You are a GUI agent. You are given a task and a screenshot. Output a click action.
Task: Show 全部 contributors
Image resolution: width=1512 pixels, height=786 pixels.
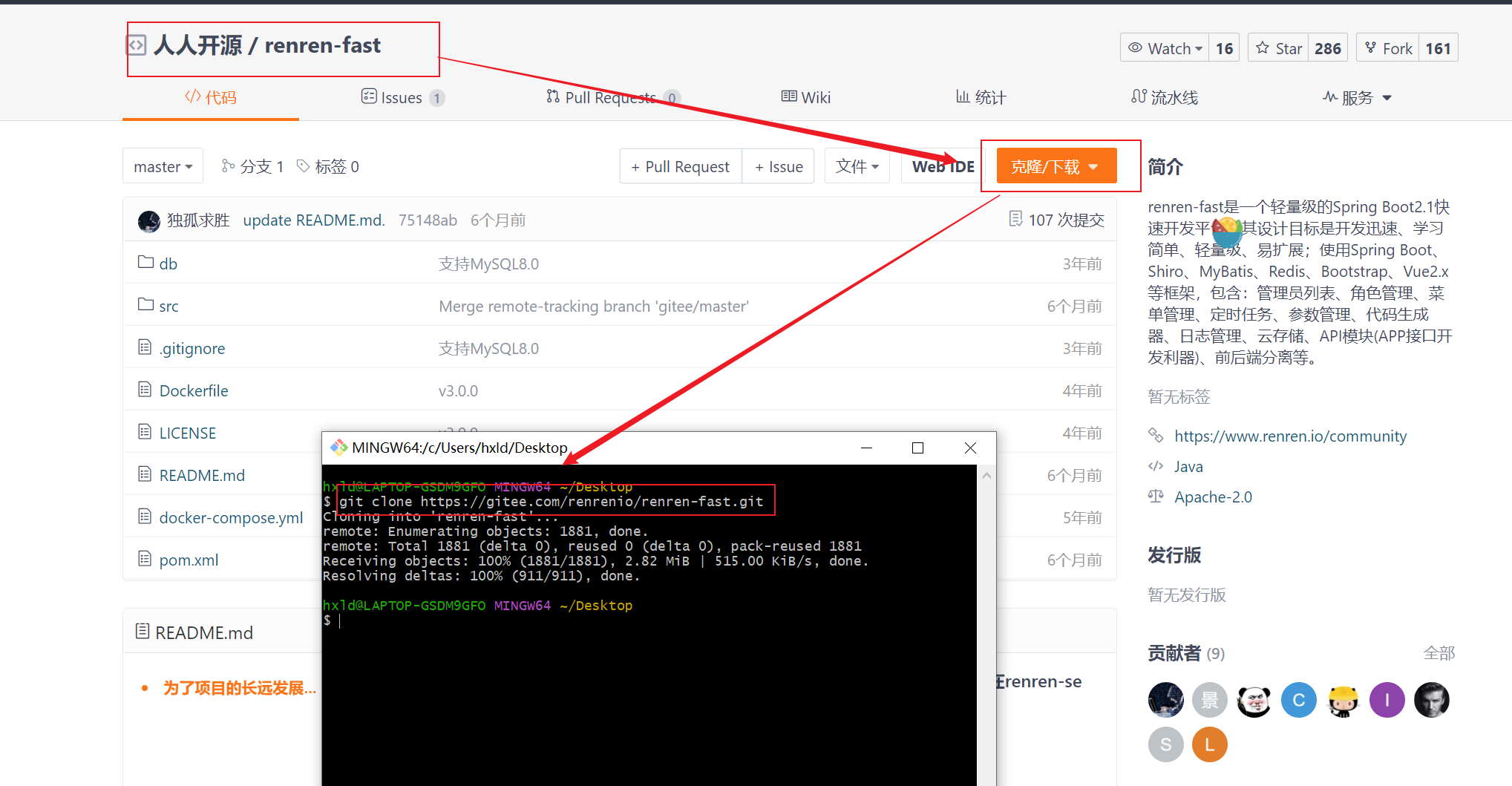pos(1439,653)
